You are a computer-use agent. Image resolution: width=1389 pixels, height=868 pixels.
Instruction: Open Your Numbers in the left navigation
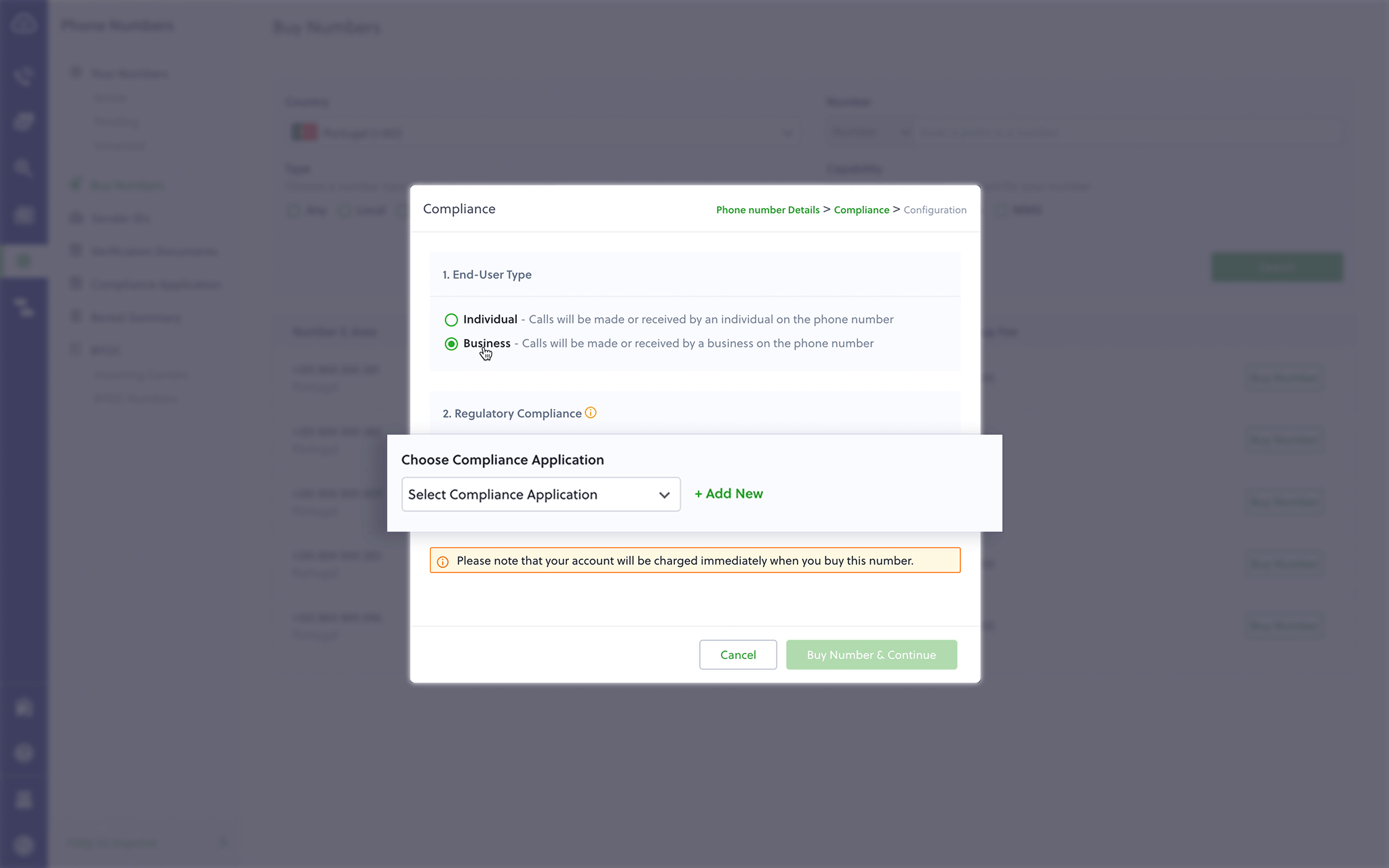130,73
